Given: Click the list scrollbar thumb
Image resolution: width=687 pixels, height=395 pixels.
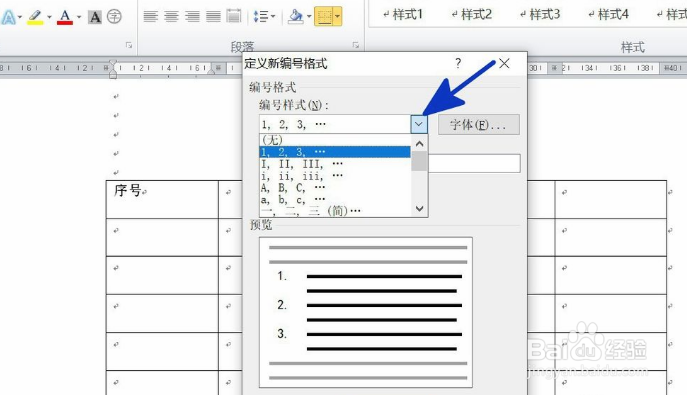Looking at the screenshot, I should 419,161.
